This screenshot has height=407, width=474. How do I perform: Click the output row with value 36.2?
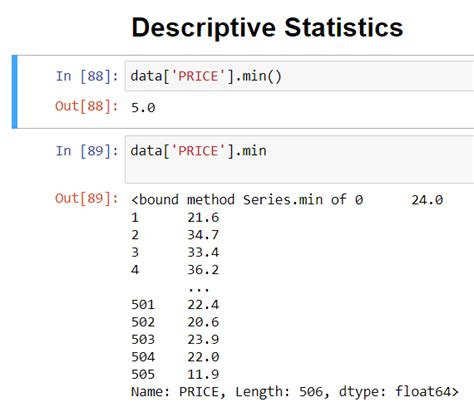[x=175, y=270]
